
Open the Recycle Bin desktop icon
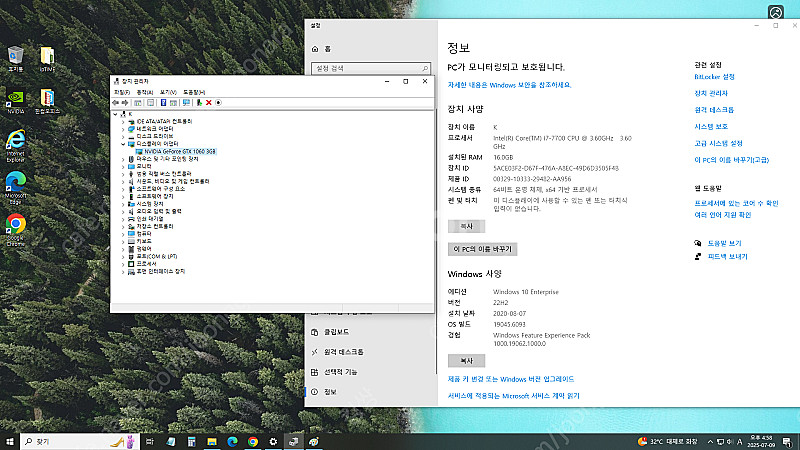click(x=15, y=59)
